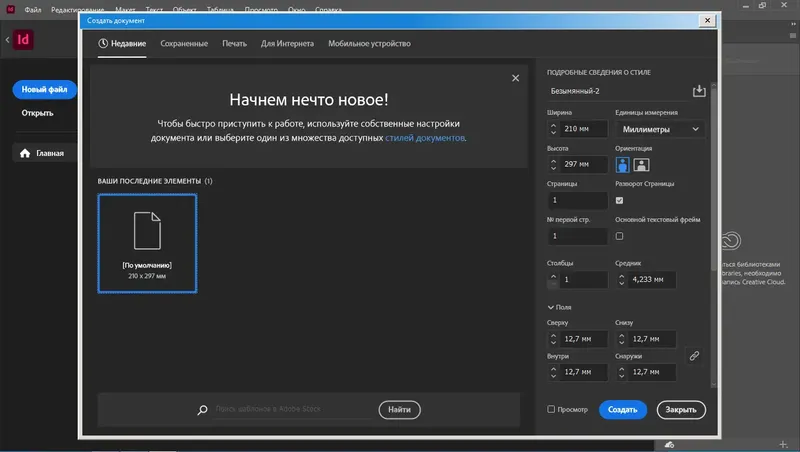Screen dimensions: 800x452
Task: Click the Снаружи 12,7 мм field
Action: pyautogui.click(x=652, y=372)
